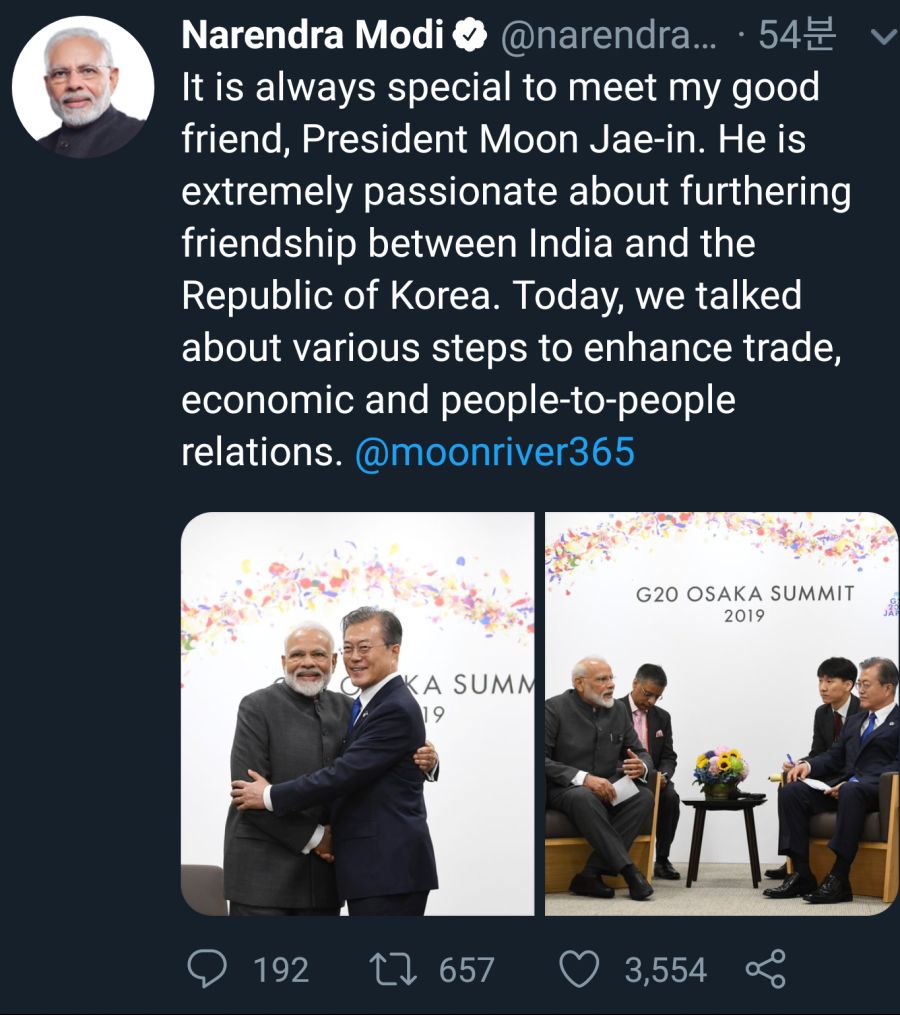Click the flower bouquet on the table
The height and width of the screenshot is (1015, 900).
(x=720, y=768)
